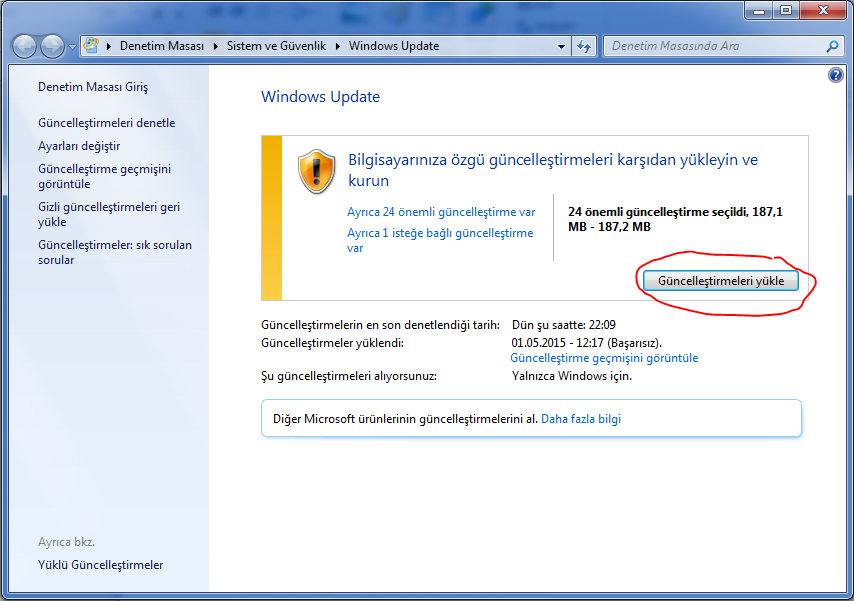This screenshot has width=854, height=601.
Task: Click the Dün şu saatte: 22:09 value
Action: pyautogui.click(x=564, y=325)
